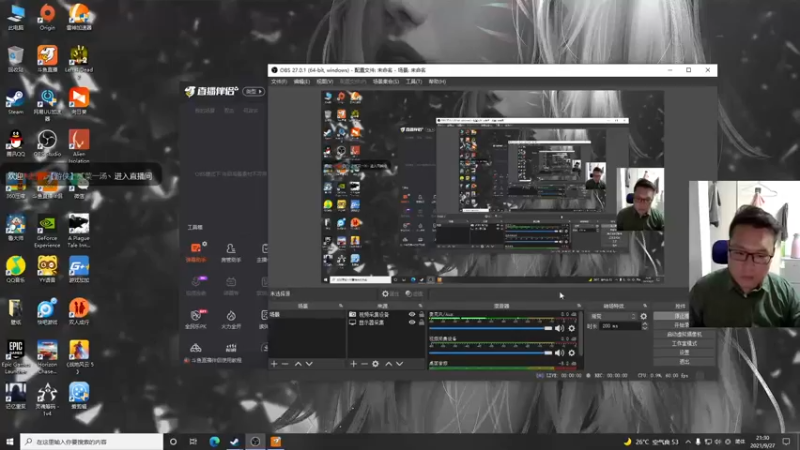Click the source Filters icon above docks
This screenshot has width=800, height=450.
pyautogui.click(x=414, y=294)
